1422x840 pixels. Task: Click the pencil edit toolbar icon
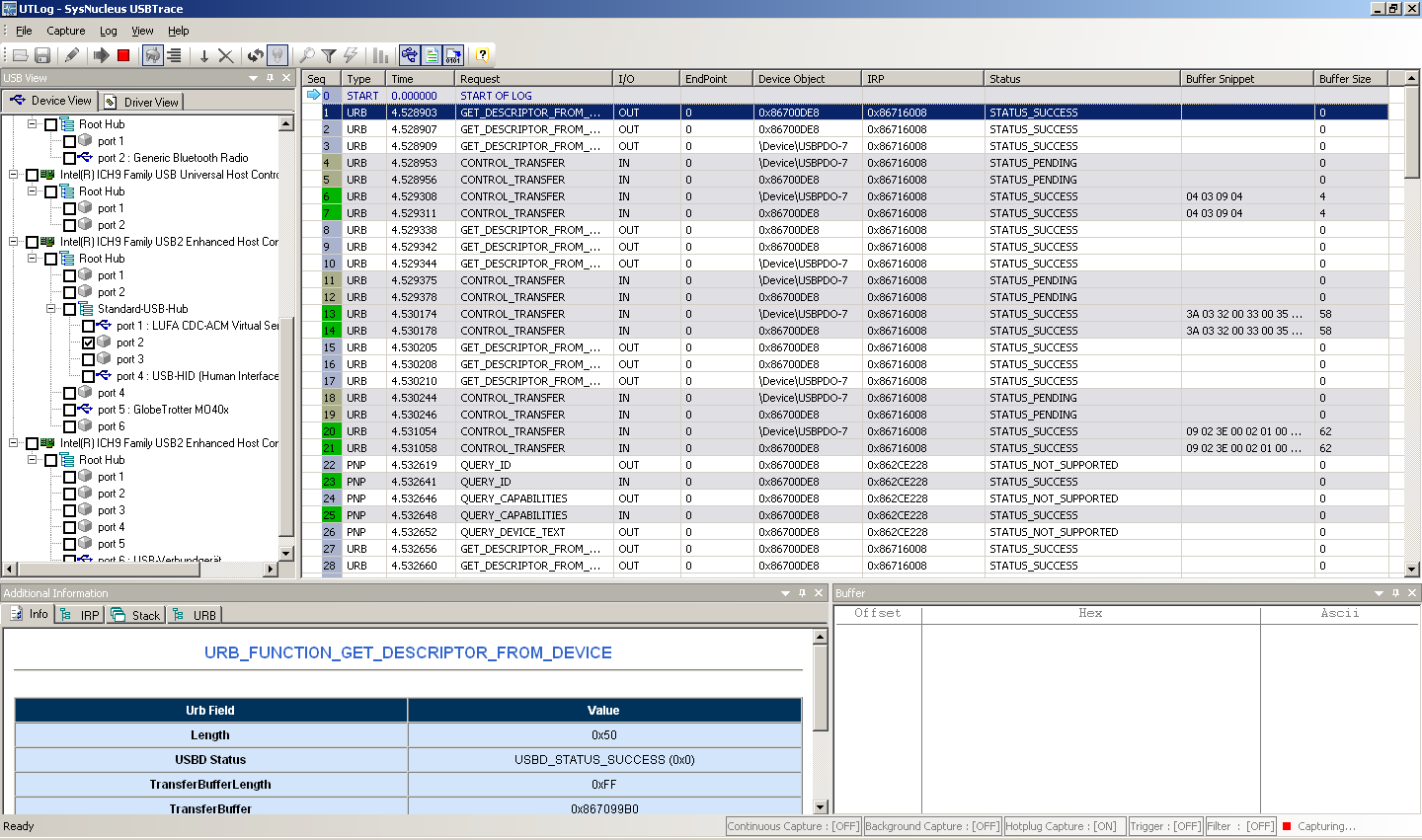pos(71,55)
